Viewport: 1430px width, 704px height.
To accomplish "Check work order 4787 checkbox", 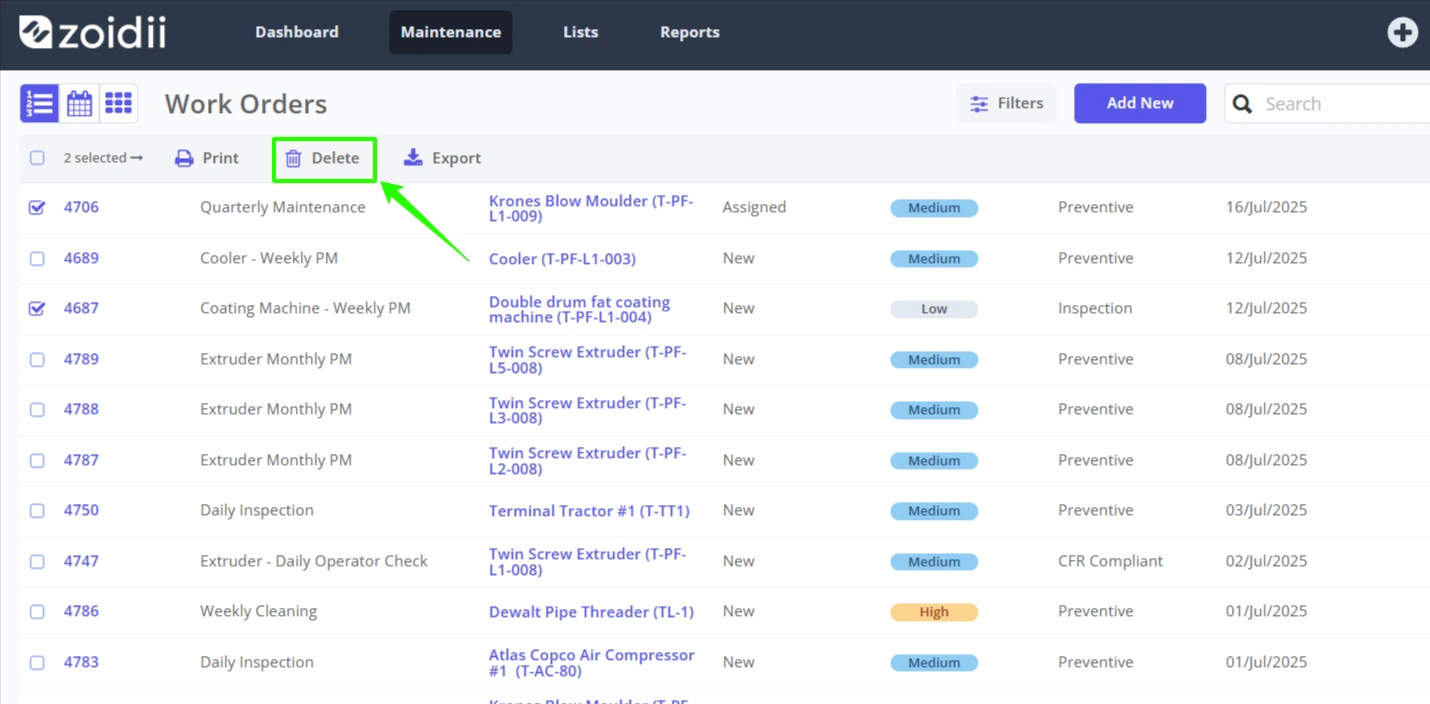I will pyautogui.click(x=37, y=460).
